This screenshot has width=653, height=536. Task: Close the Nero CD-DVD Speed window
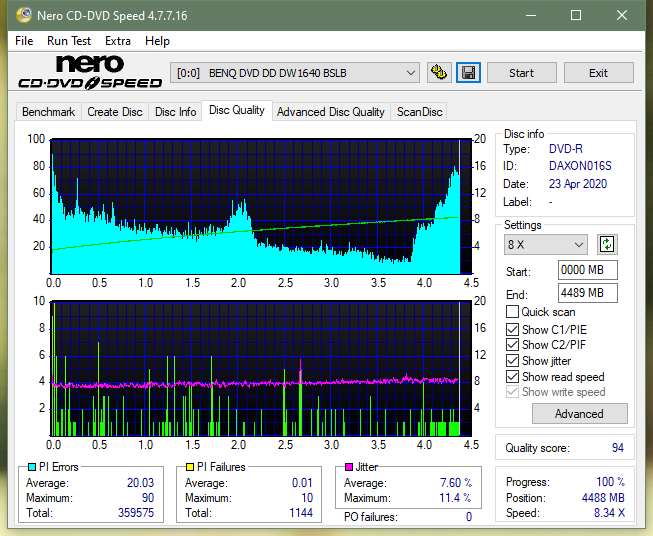622,15
